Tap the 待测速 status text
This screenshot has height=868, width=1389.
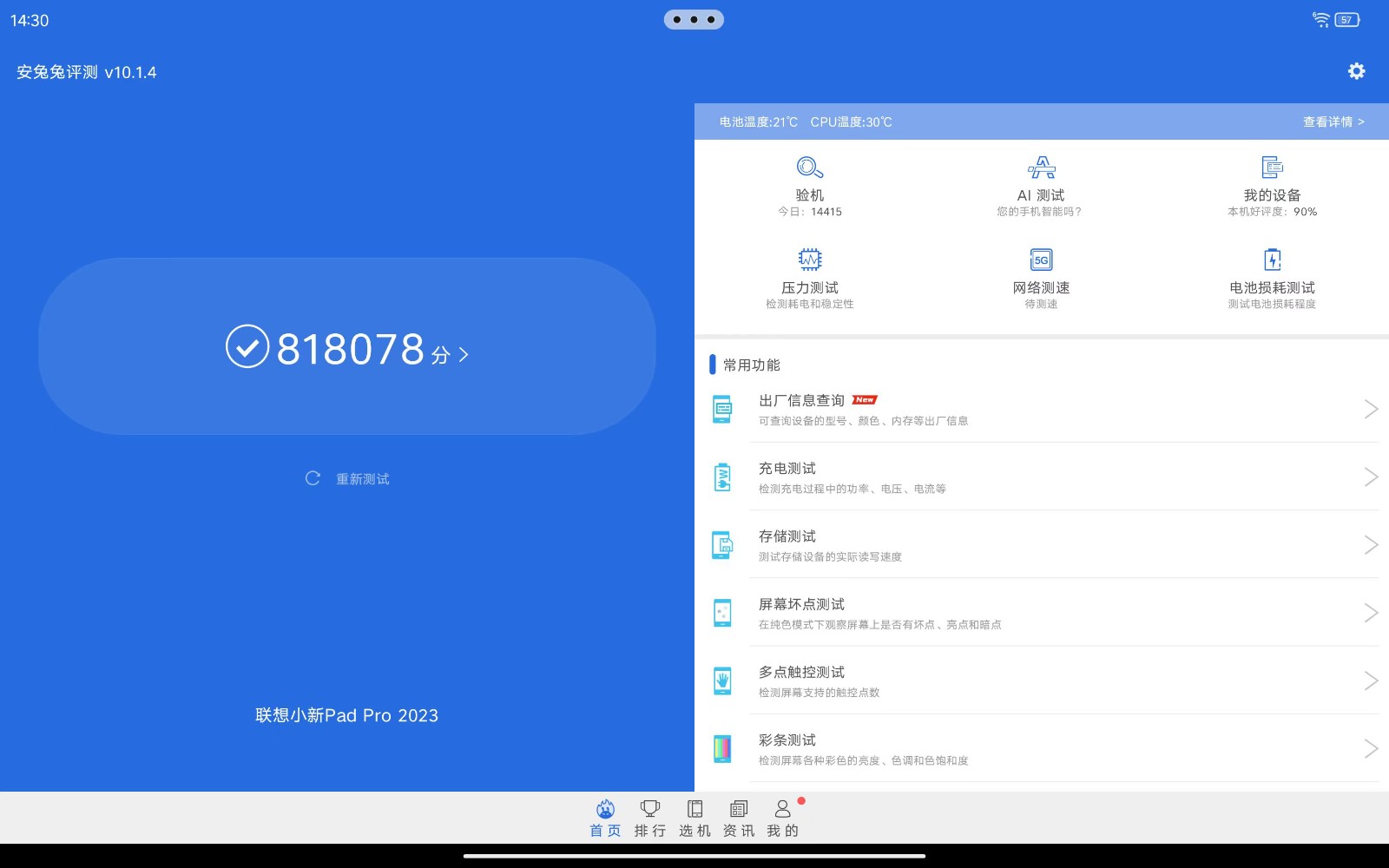pyautogui.click(x=1041, y=304)
